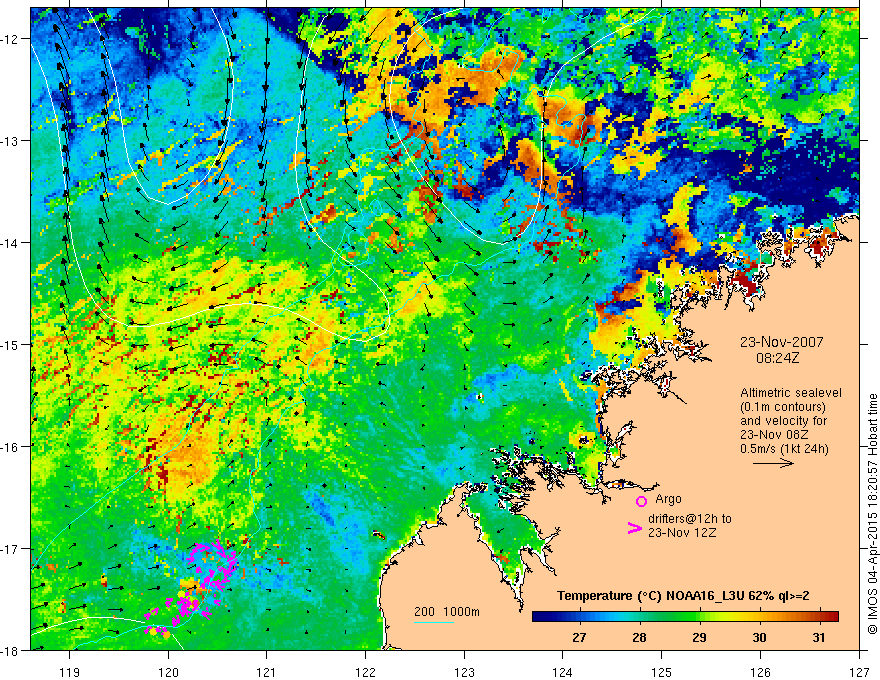Click the color bar tick label 27
The image size is (880, 680).
(x=579, y=637)
